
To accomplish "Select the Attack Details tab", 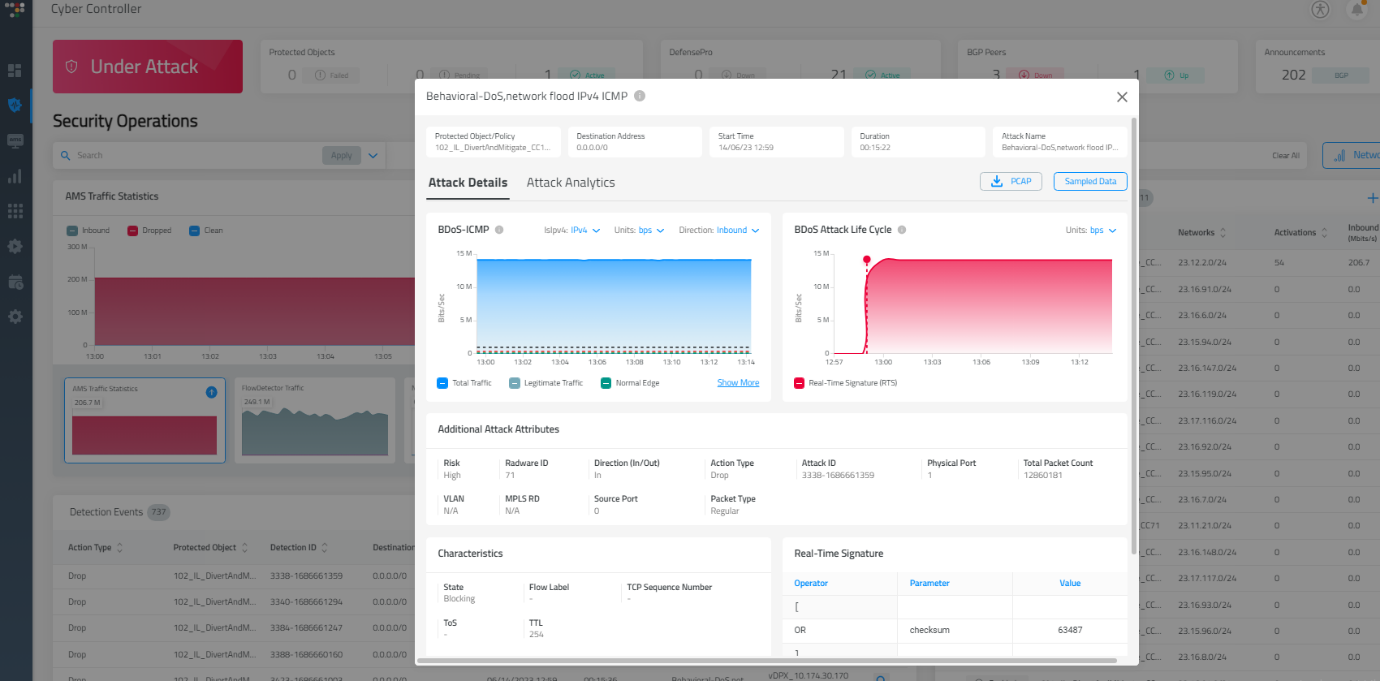I will [x=467, y=183].
